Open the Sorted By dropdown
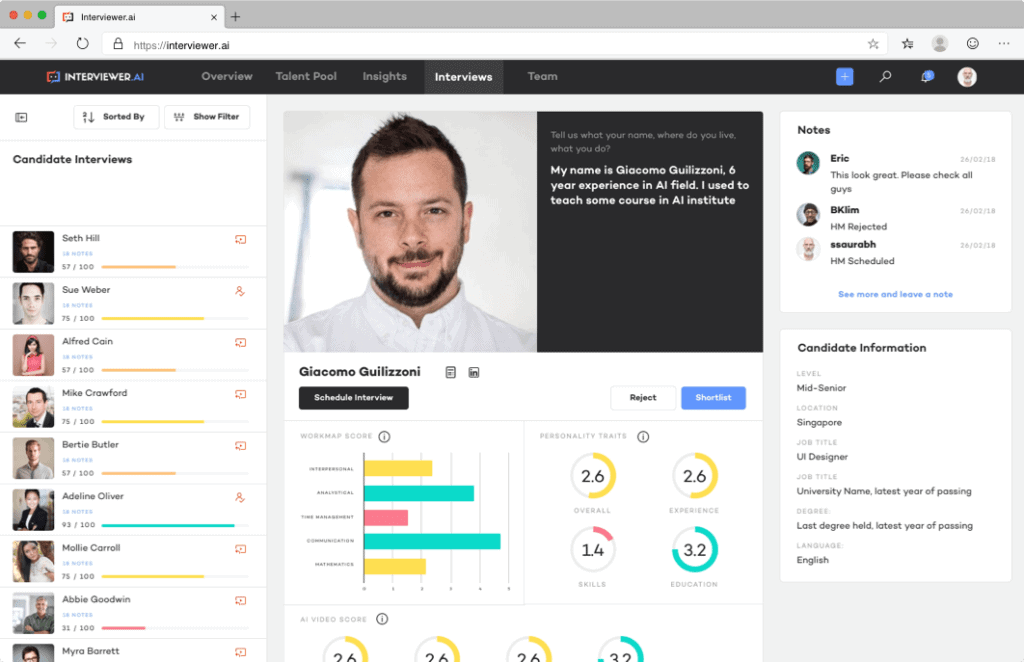The width and height of the screenshot is (1024, 662). pyautogui.click(x=116, y=117)
